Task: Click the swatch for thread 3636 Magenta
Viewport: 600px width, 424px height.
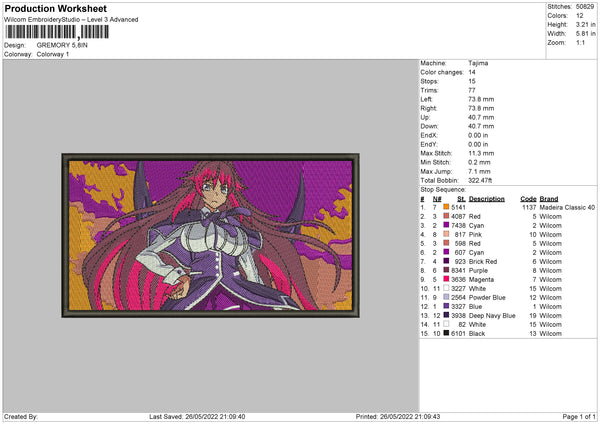Action: coord(446,279)
